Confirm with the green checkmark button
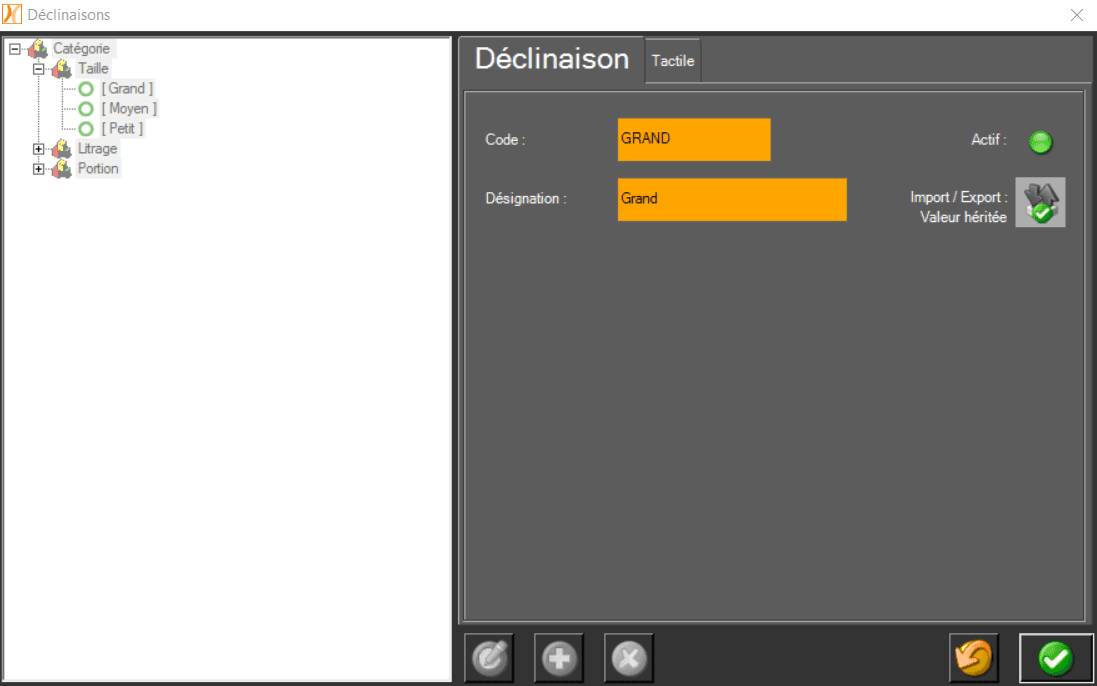The width and height of the screenshot is (1097, 686). pos(1055,658)
